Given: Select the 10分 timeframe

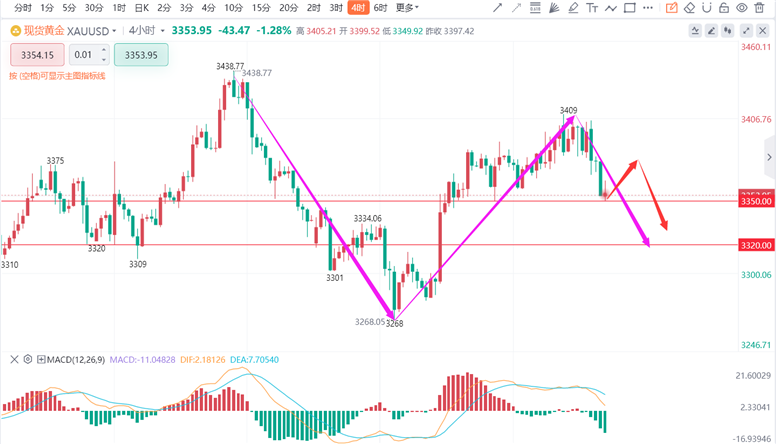Looking at the screenshot, I should (x=233, y=8).
